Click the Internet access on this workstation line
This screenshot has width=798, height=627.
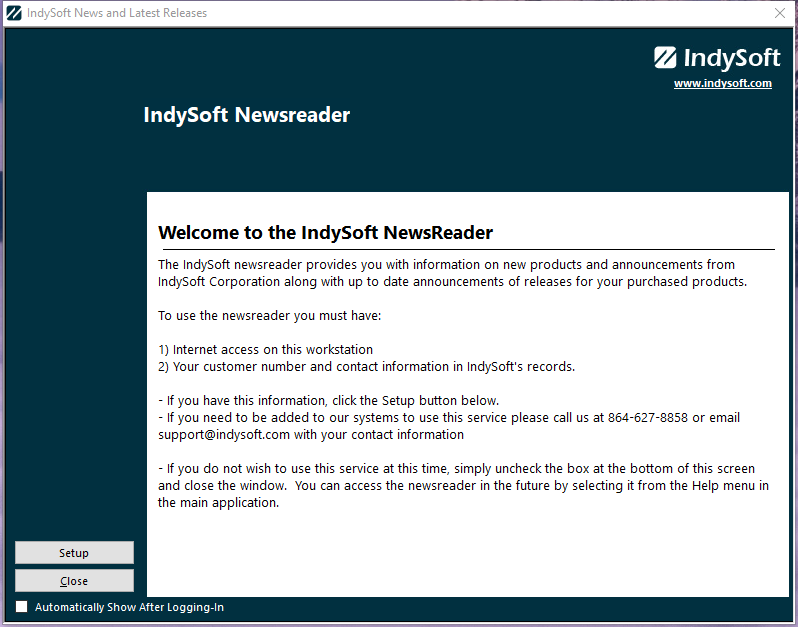tap(265, 350)
